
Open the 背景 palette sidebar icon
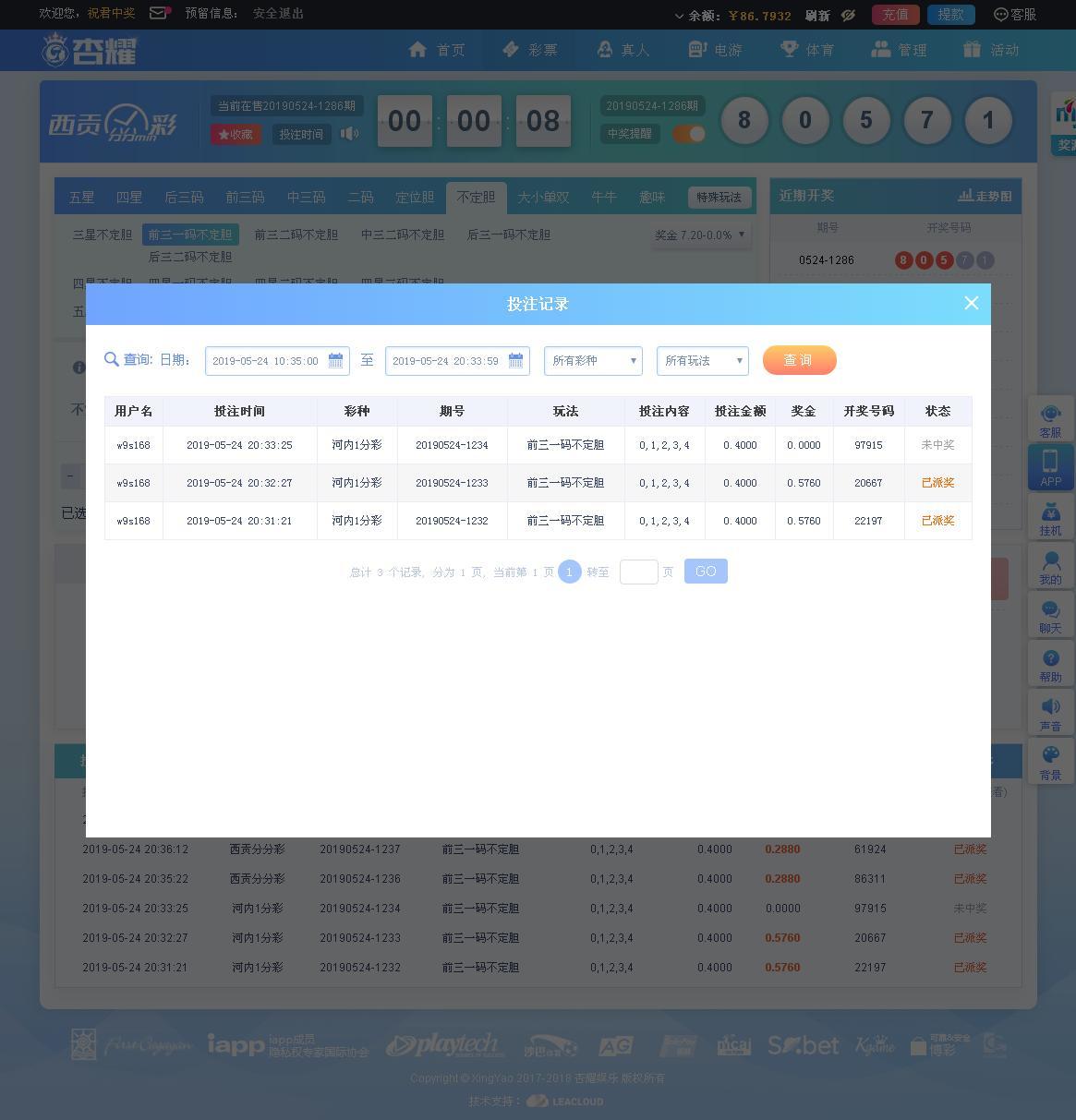pyautogui.click(x=1051, y=762)
